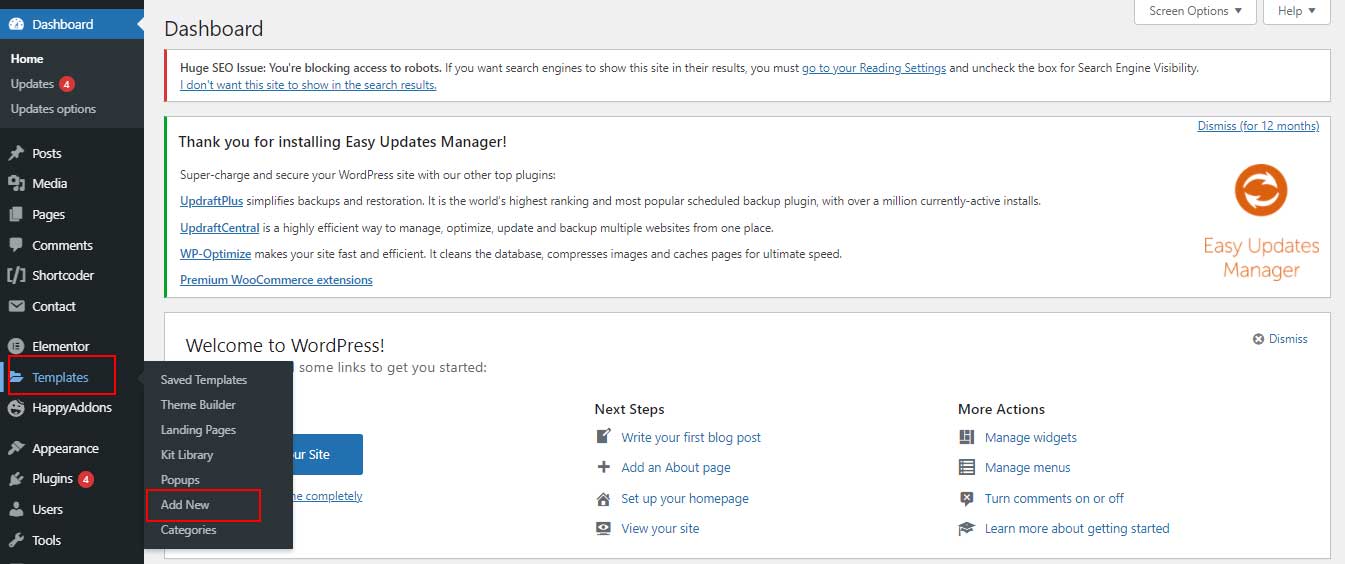Click the Tools wrench icon
This screenshot has height=564, width=1345.
pyautogui.click(x=16, y=540)
